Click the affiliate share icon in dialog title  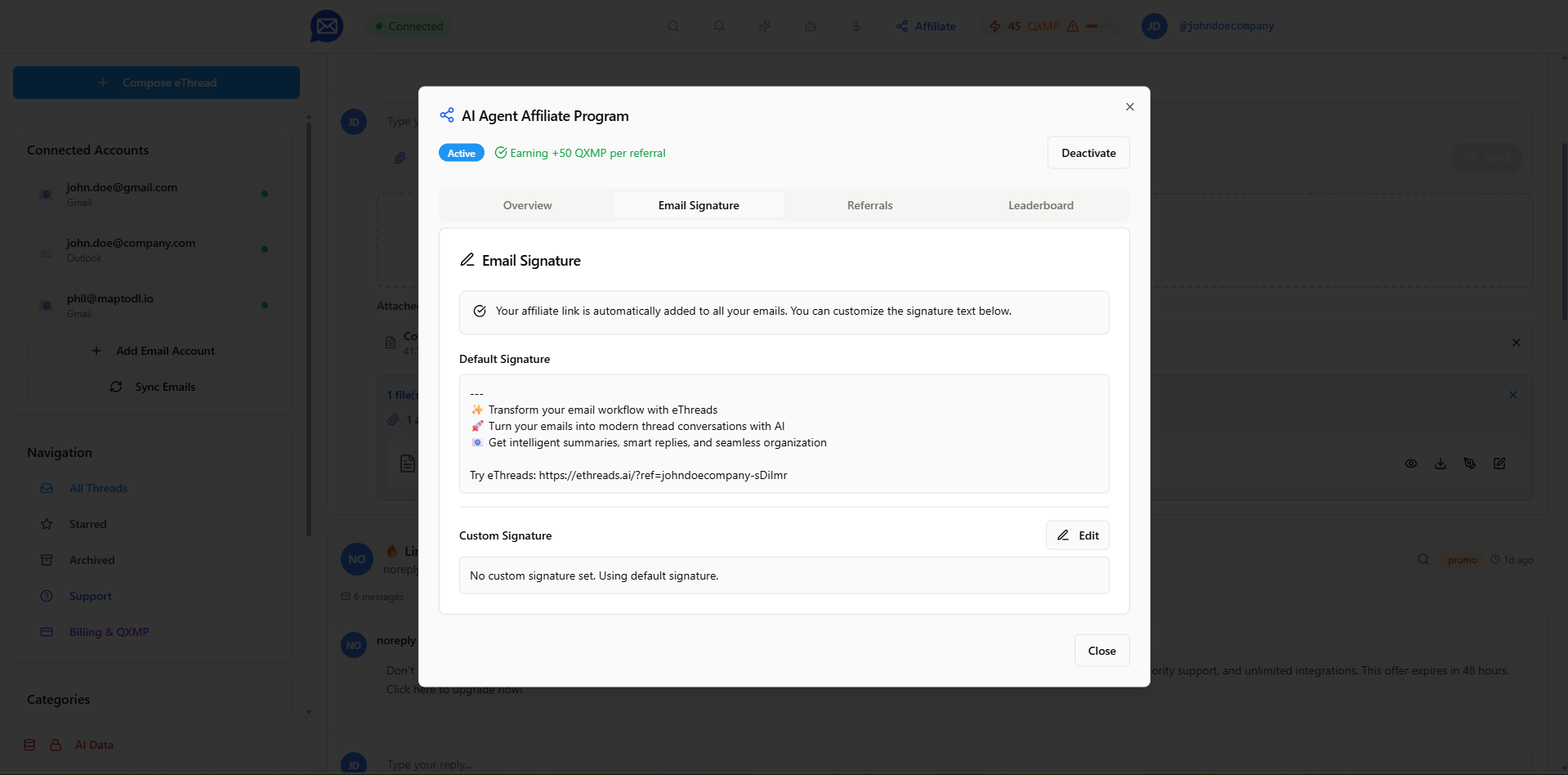point(447,115)
